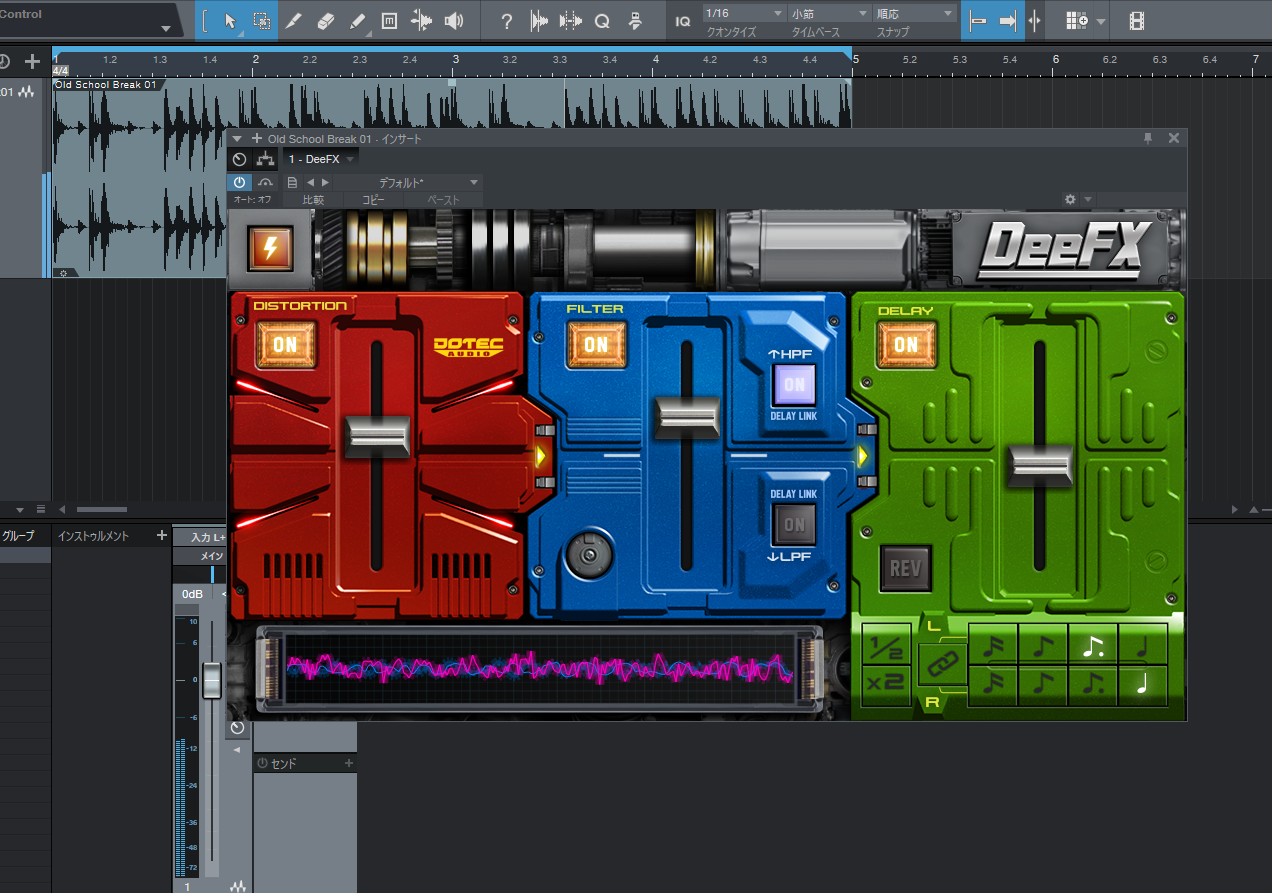Toggle the REV reverse delay button

[905, 568]
